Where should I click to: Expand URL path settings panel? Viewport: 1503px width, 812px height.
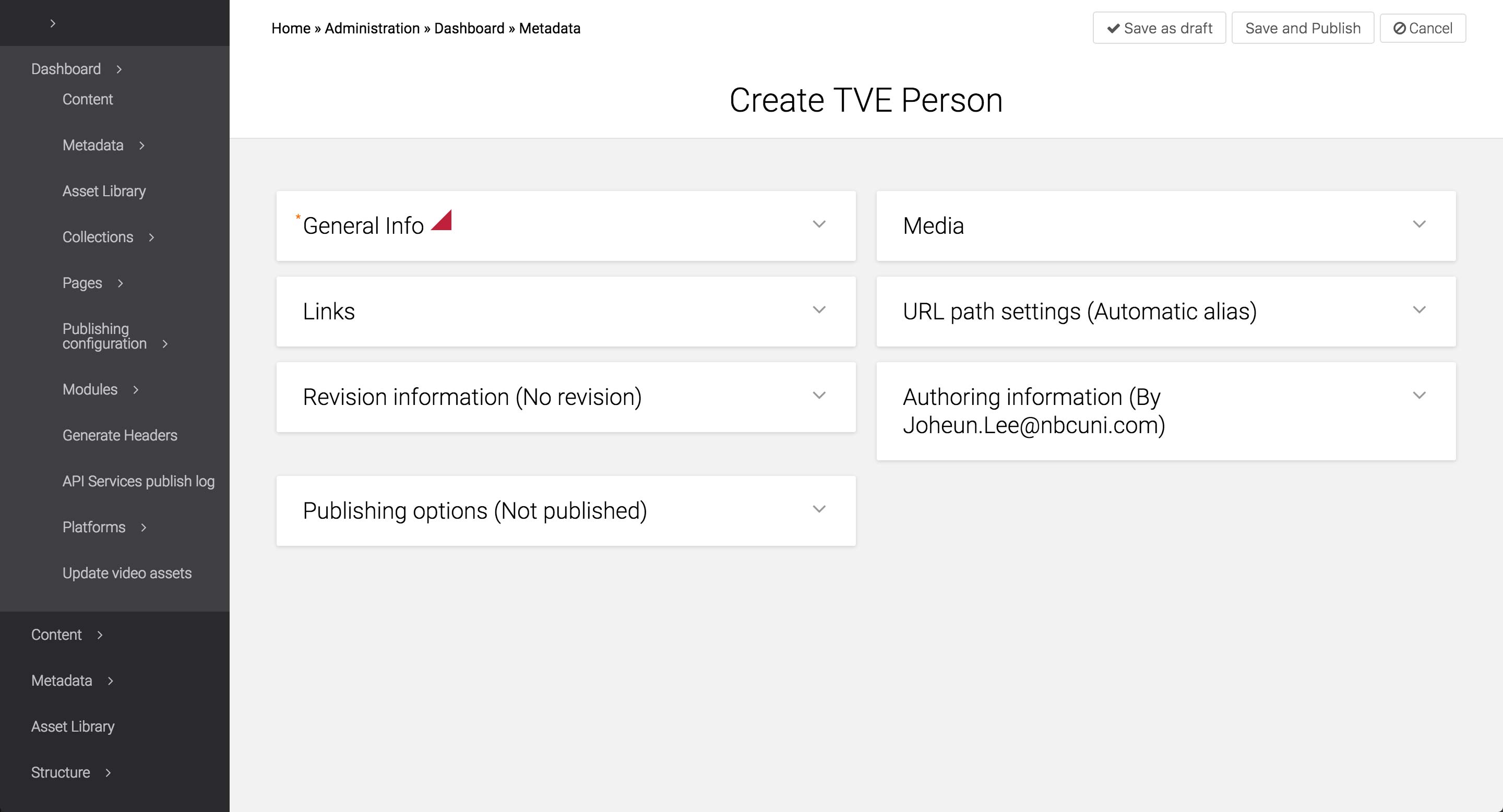tap(1419, 311)
